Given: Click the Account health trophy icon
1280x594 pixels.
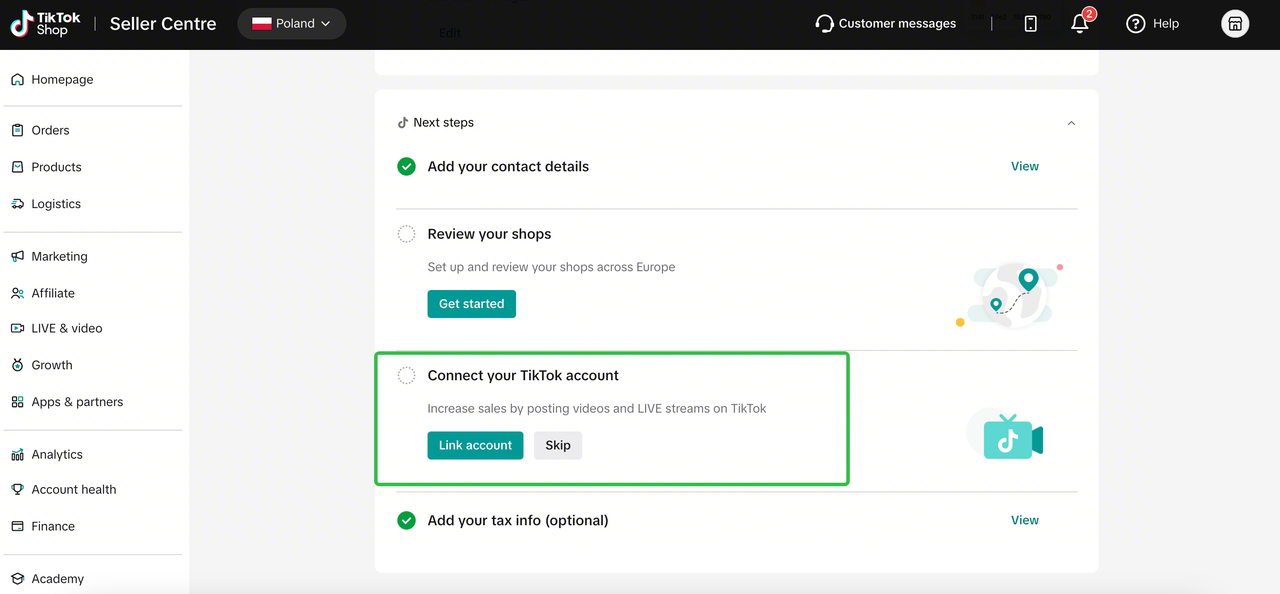Looking at the screenshot, I should (17, 490).
